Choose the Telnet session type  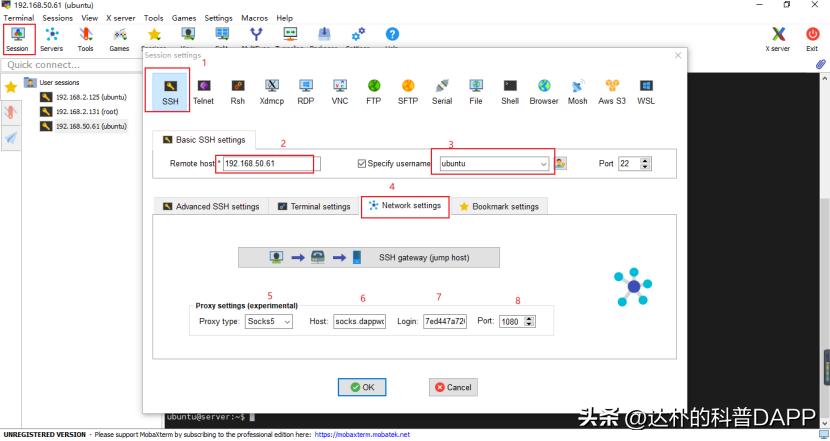[203, 92]
